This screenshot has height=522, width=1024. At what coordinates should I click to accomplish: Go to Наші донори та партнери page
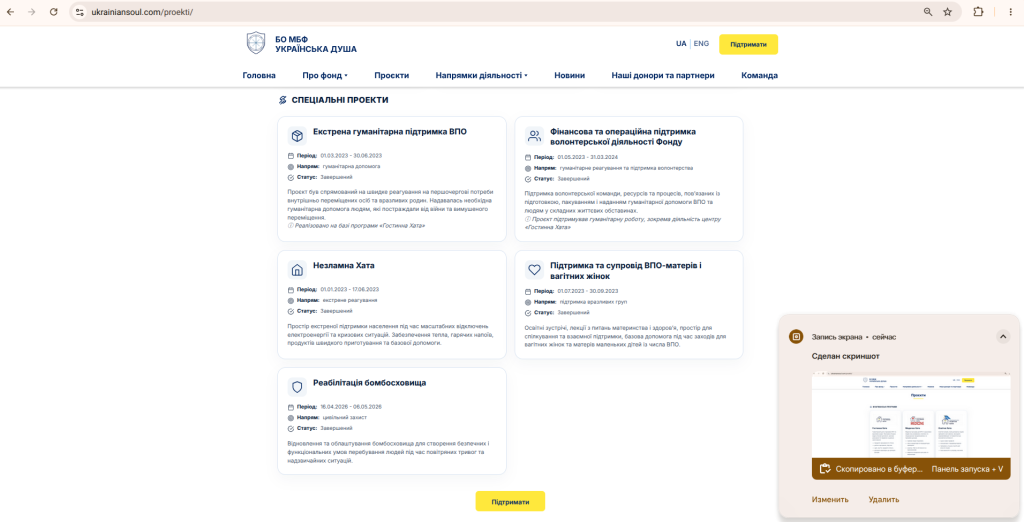click(663, 75)
